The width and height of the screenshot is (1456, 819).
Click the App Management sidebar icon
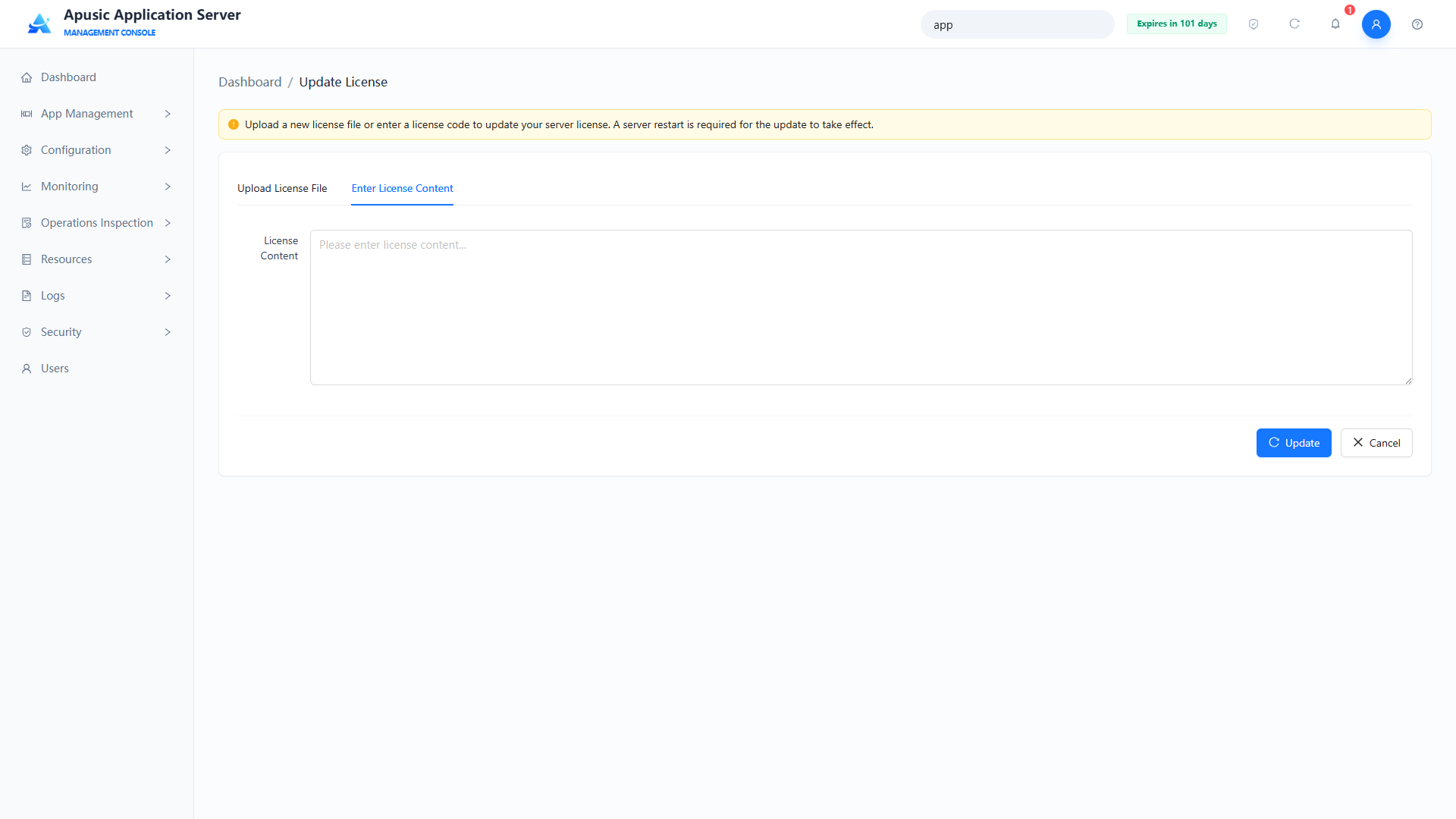click(27, 114)
